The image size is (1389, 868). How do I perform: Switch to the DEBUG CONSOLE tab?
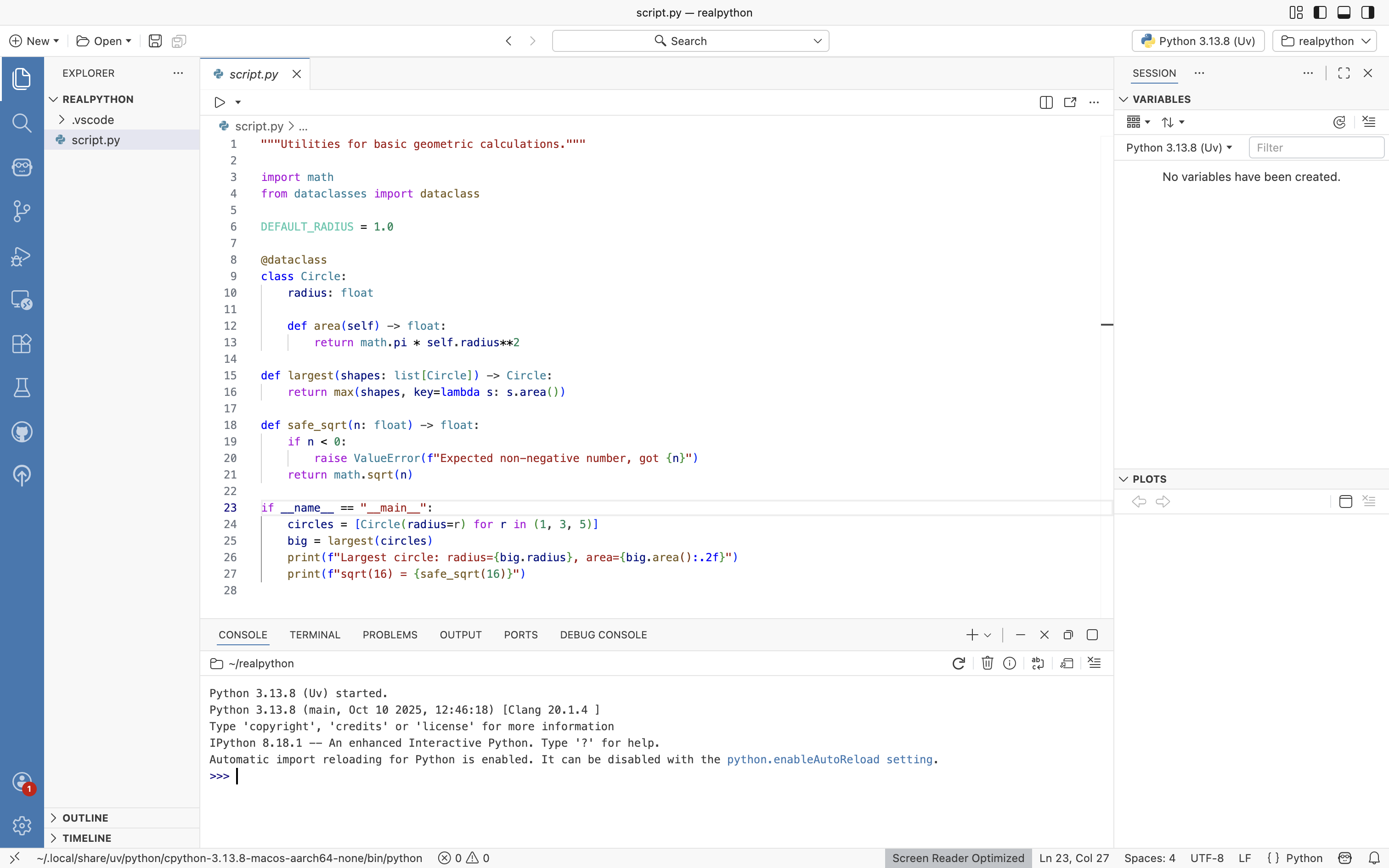pos(603,635)
